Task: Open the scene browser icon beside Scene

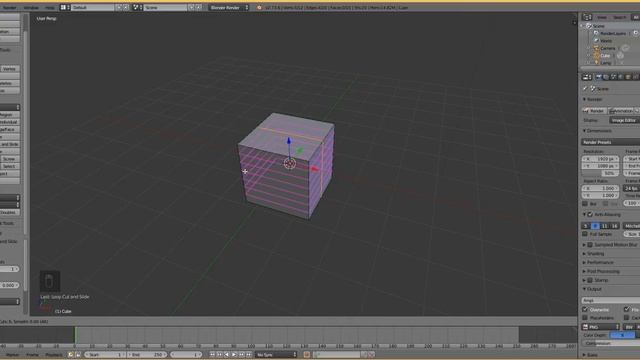Action: click(137, 7)
